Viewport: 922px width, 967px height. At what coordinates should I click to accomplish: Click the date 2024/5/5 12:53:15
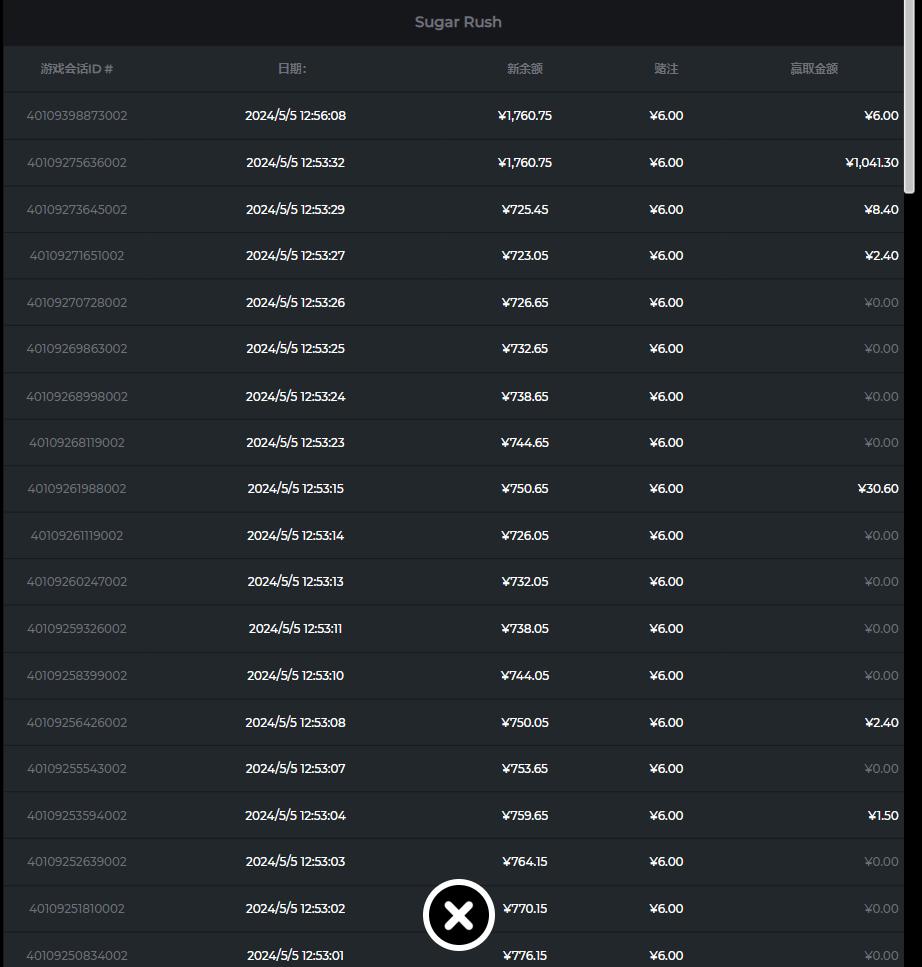[x=295, y=488]
